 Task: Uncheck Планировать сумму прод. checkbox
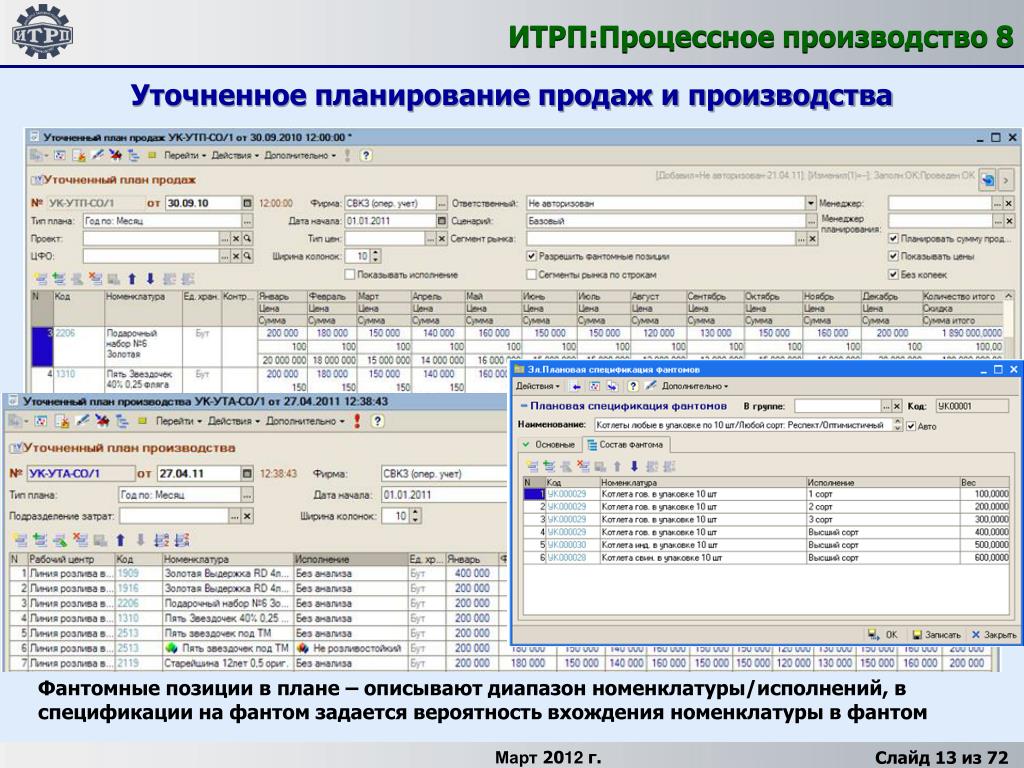[x=893, y=238]
